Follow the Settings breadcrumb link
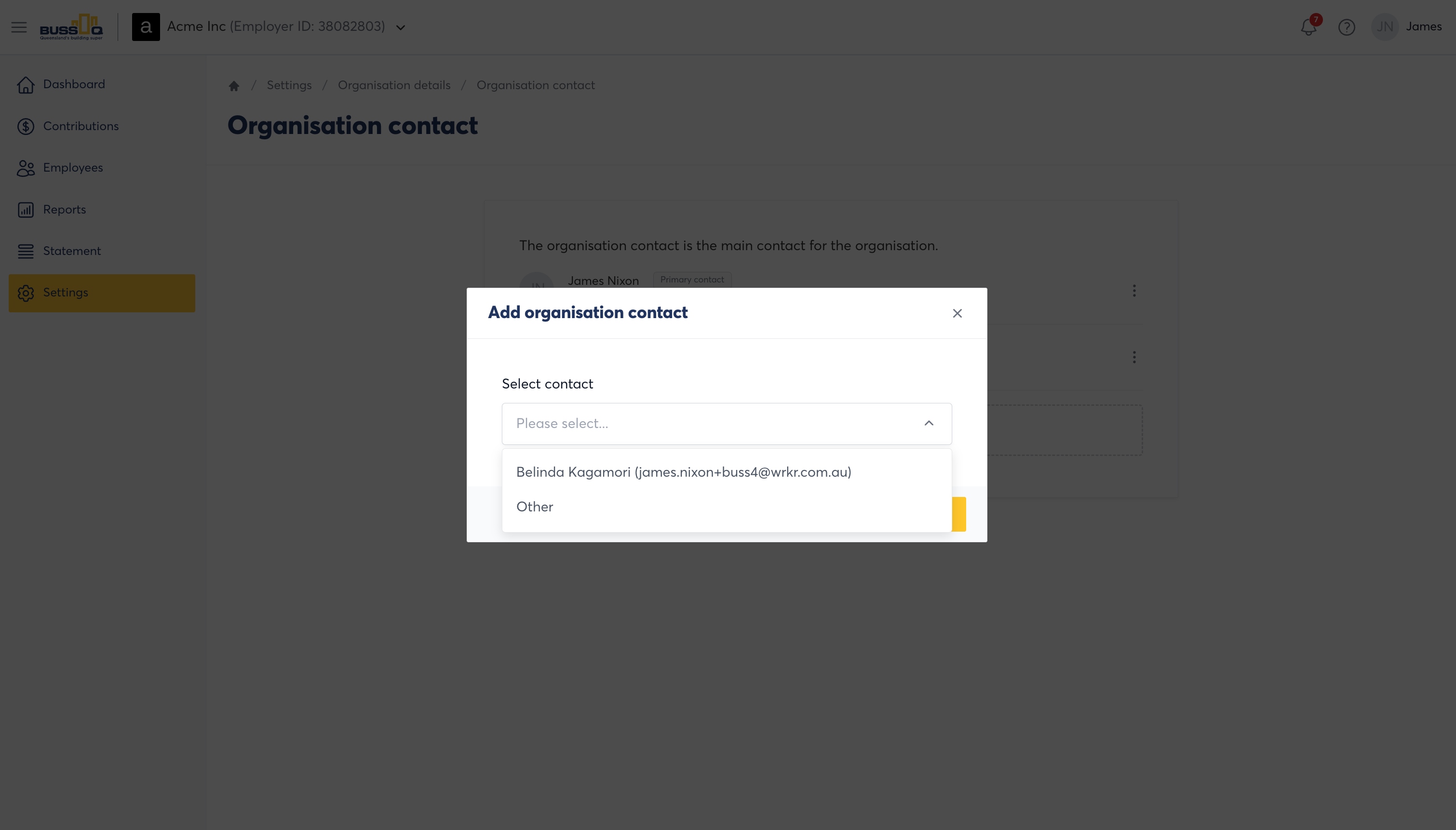 (289, 85)
